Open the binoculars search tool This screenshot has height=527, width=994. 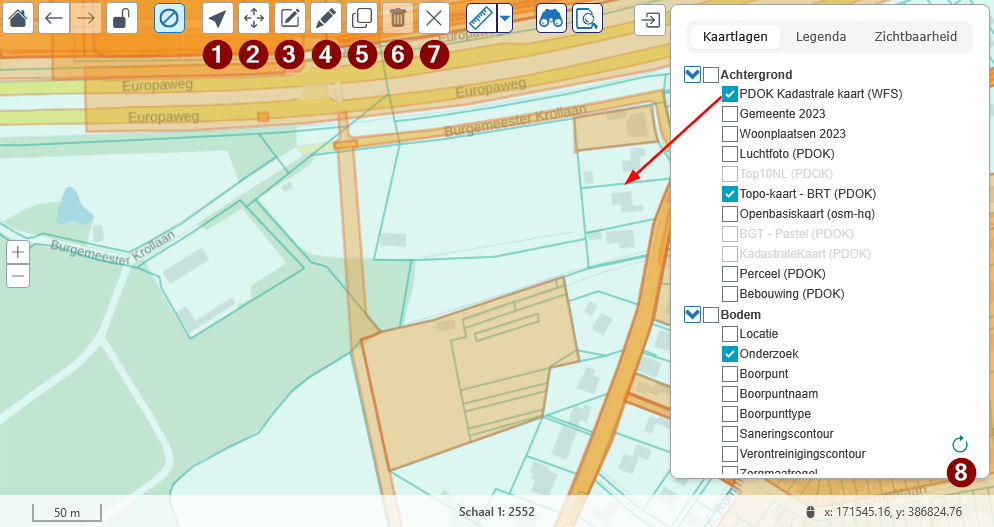click(551, 18)
